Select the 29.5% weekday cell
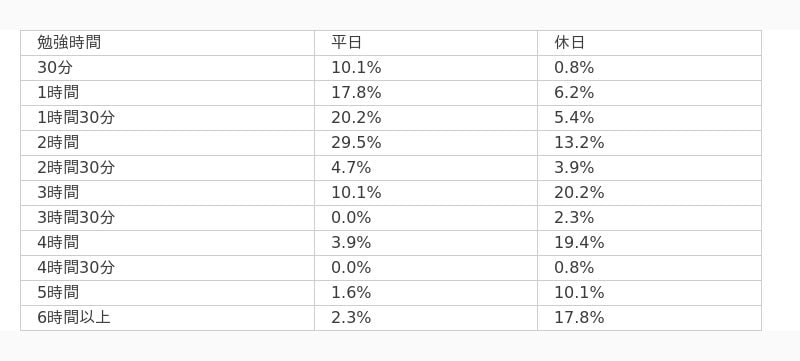The image size is (800, 361). coord(426,143)
